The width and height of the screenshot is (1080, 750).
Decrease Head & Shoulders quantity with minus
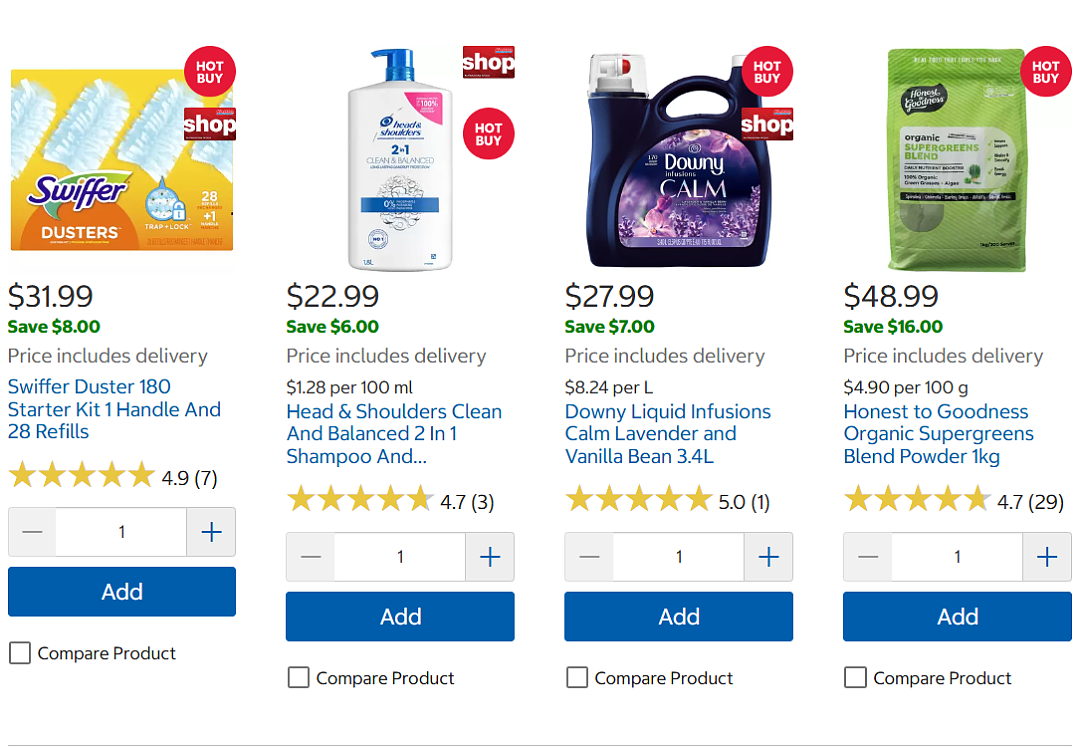click(x=311, y=556)
